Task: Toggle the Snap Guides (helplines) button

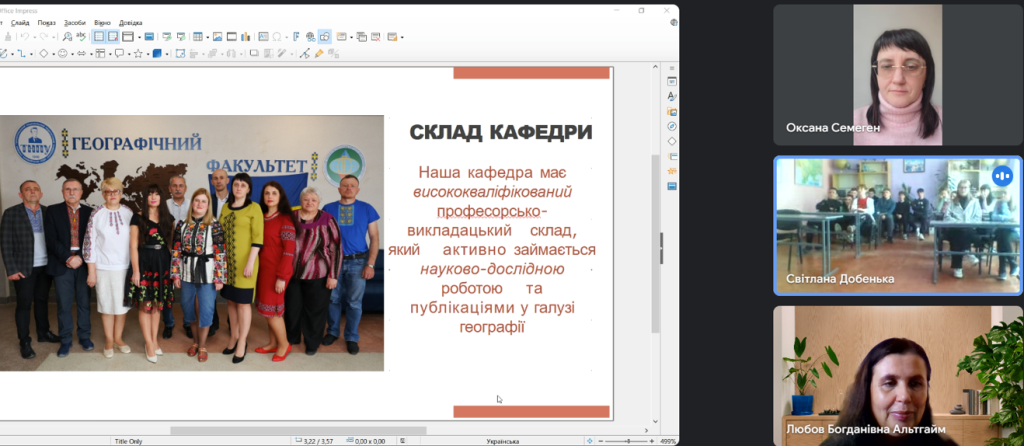Action: tap(113, 37)
